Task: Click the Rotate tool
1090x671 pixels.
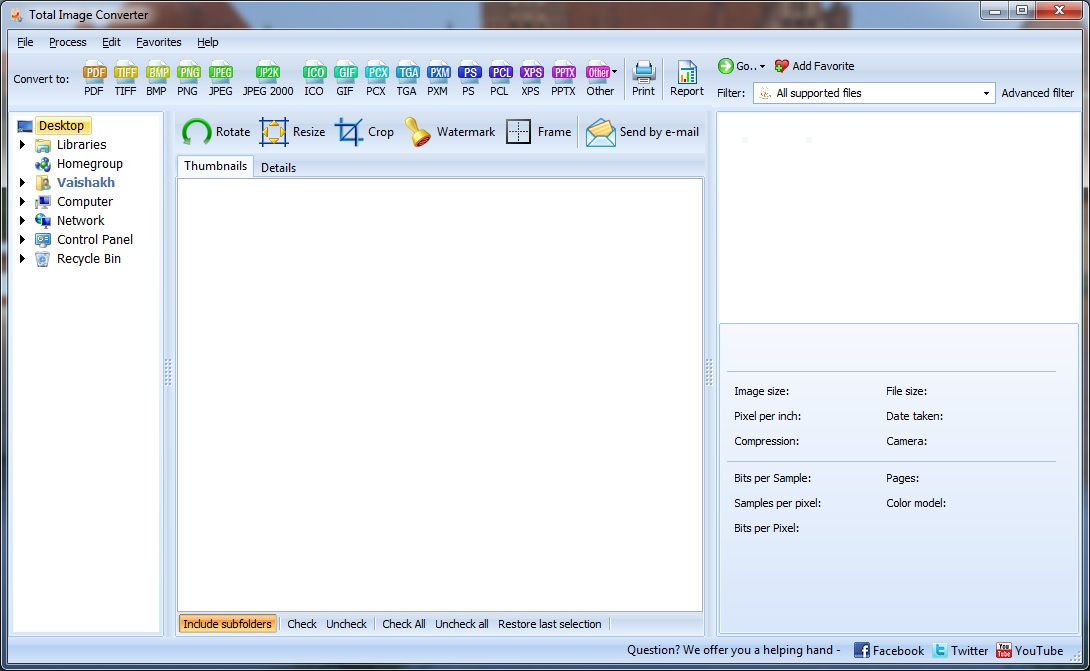Action: [x=216, y=131]
